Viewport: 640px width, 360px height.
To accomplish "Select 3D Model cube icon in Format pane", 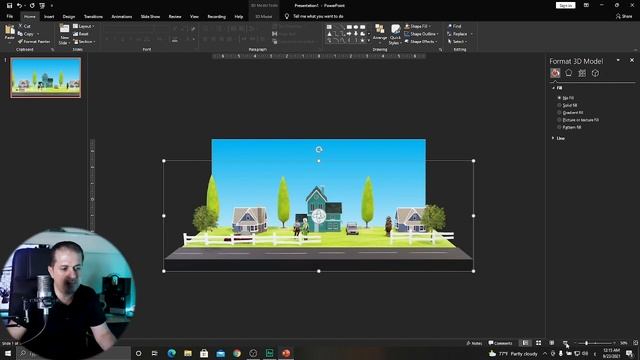I will (596, 73).
